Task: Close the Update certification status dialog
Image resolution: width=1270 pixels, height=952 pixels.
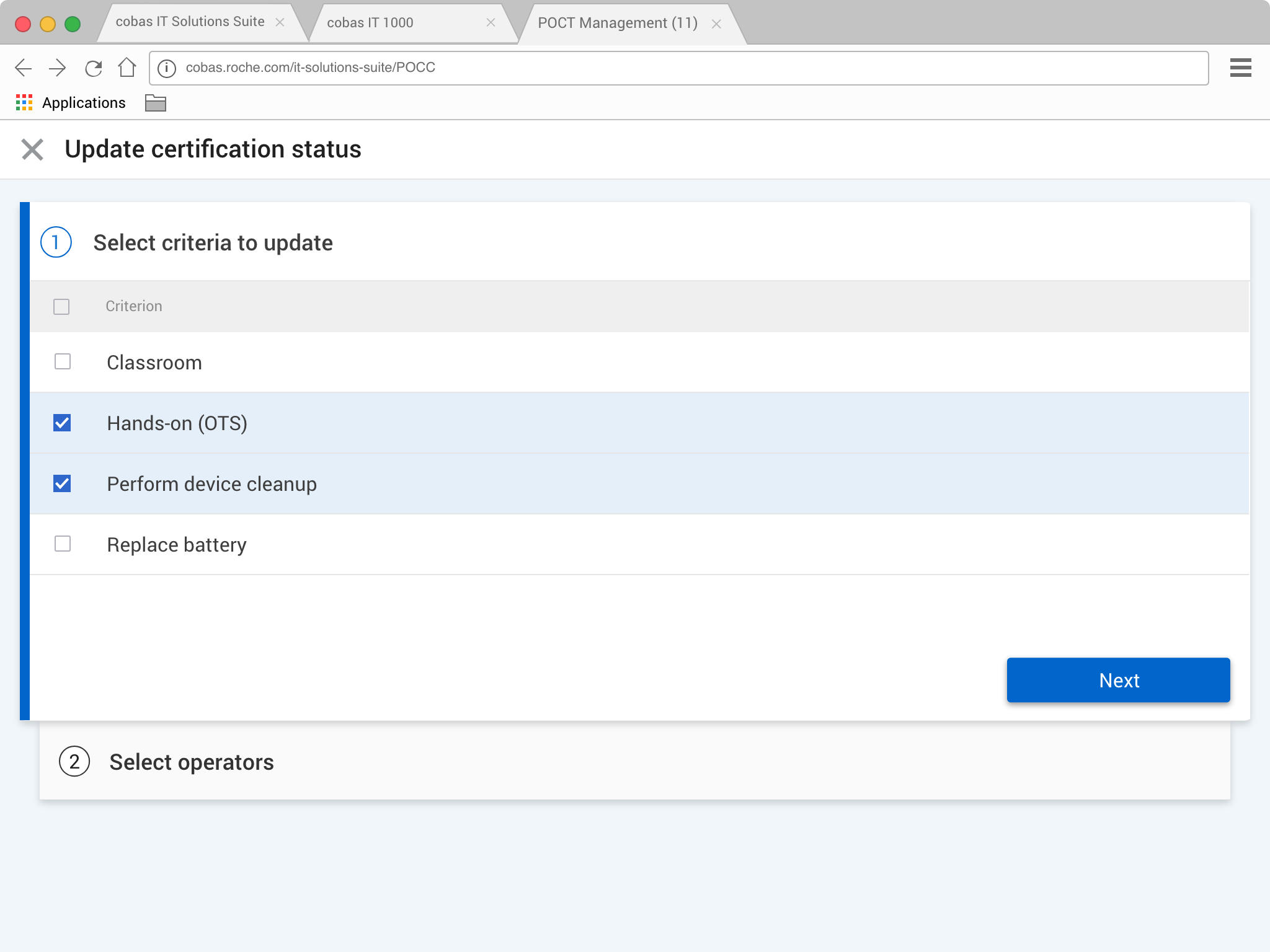Action: click(32, 149)
